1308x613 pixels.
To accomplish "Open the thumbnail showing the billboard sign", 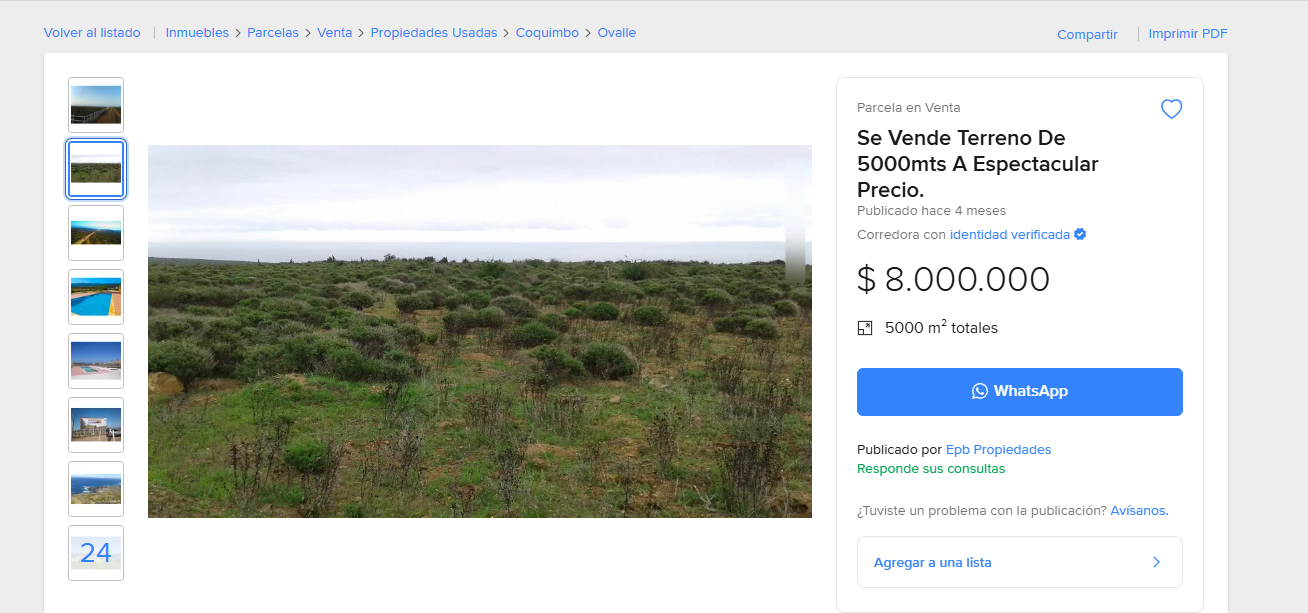I will click(x=96, y=425).
